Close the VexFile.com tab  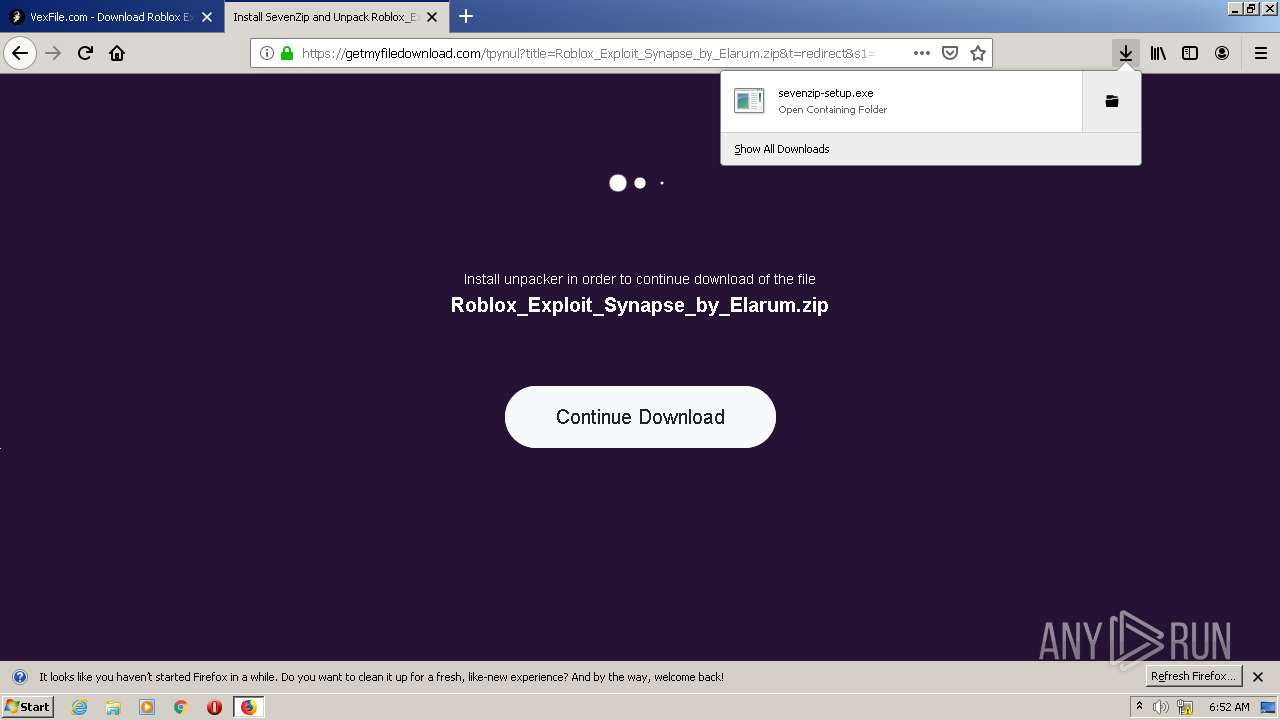tap(207, 17)
